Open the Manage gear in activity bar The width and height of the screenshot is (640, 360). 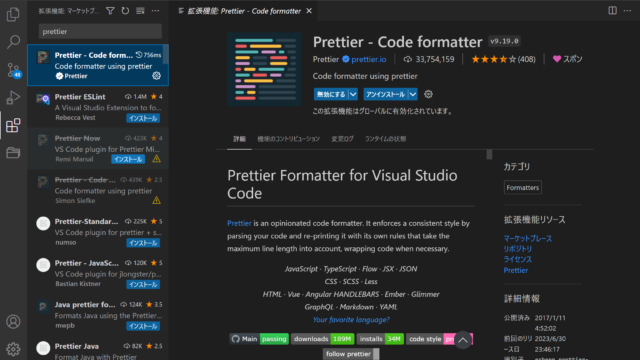coord(13,349)
